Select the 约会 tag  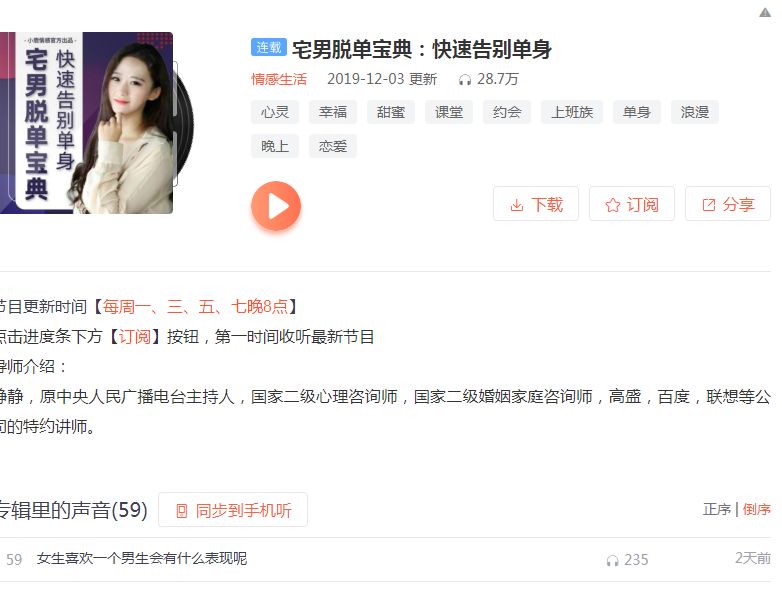coord(507,112)
